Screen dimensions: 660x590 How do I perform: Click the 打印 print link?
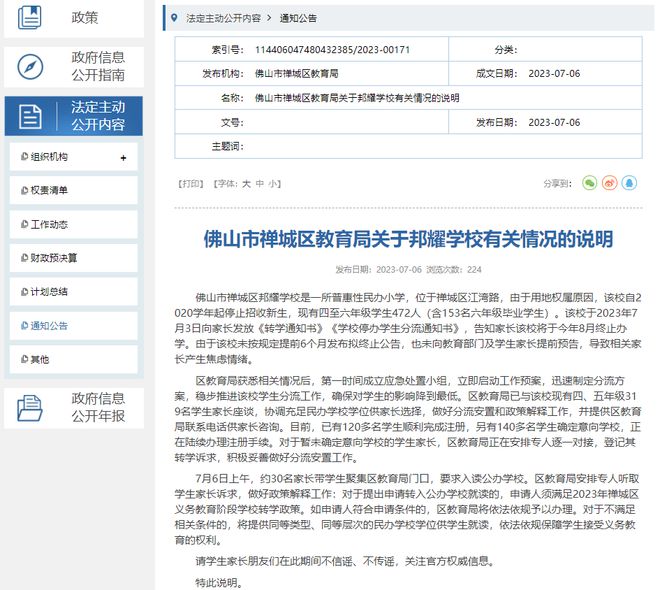click(x=191, y=184)
